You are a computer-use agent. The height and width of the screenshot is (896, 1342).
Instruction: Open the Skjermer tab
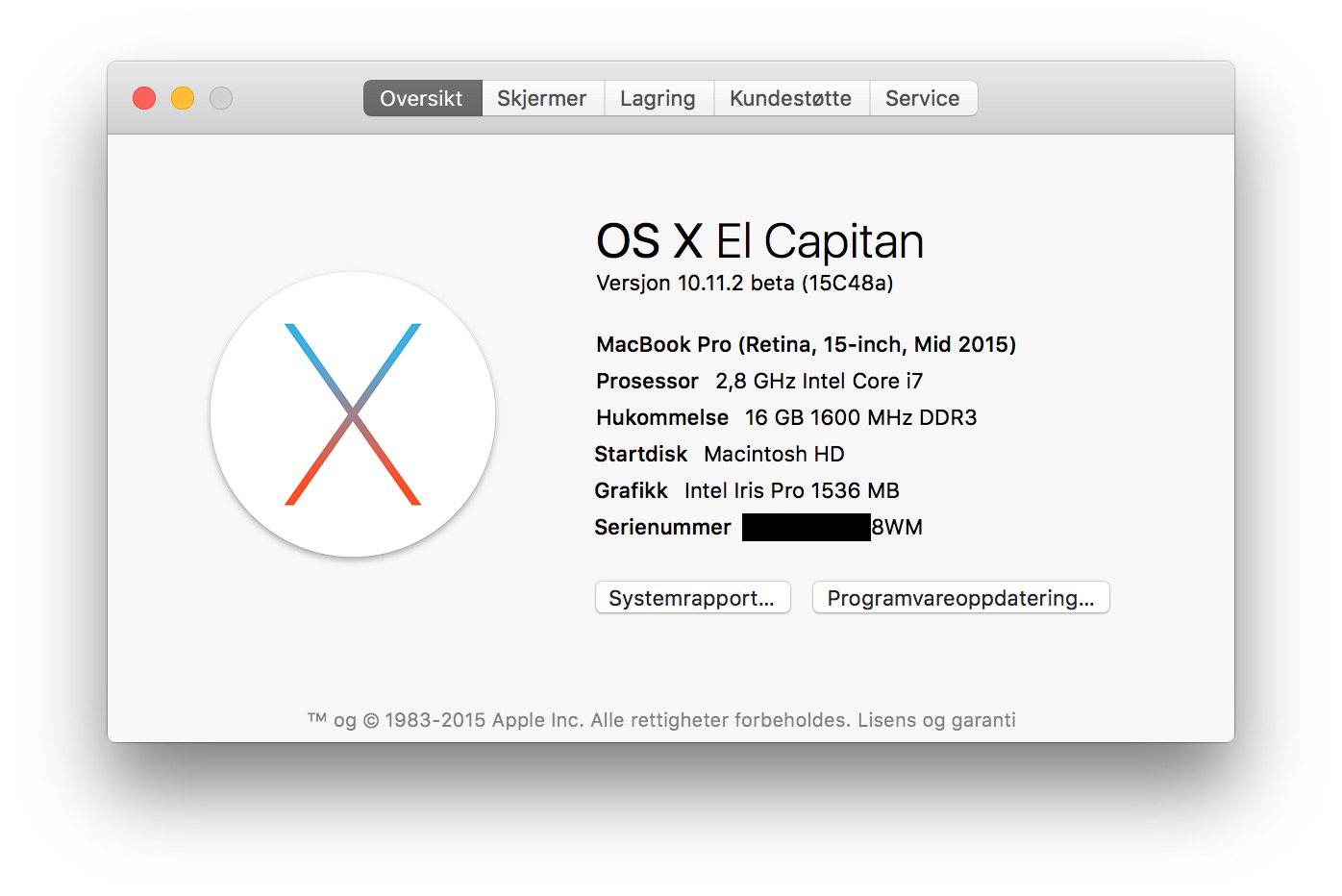[x=542, y=98]
